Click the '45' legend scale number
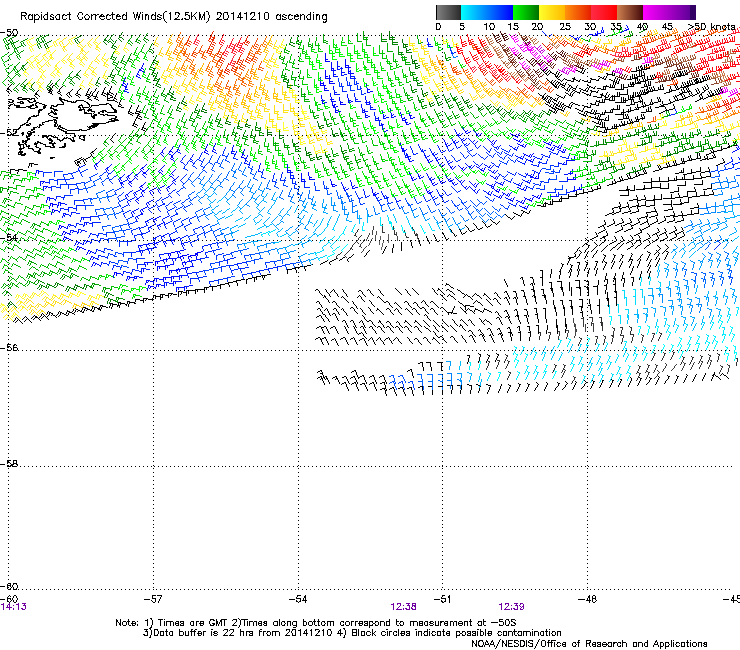This screenshot has width=740, height=650. (x=667, y=27)
